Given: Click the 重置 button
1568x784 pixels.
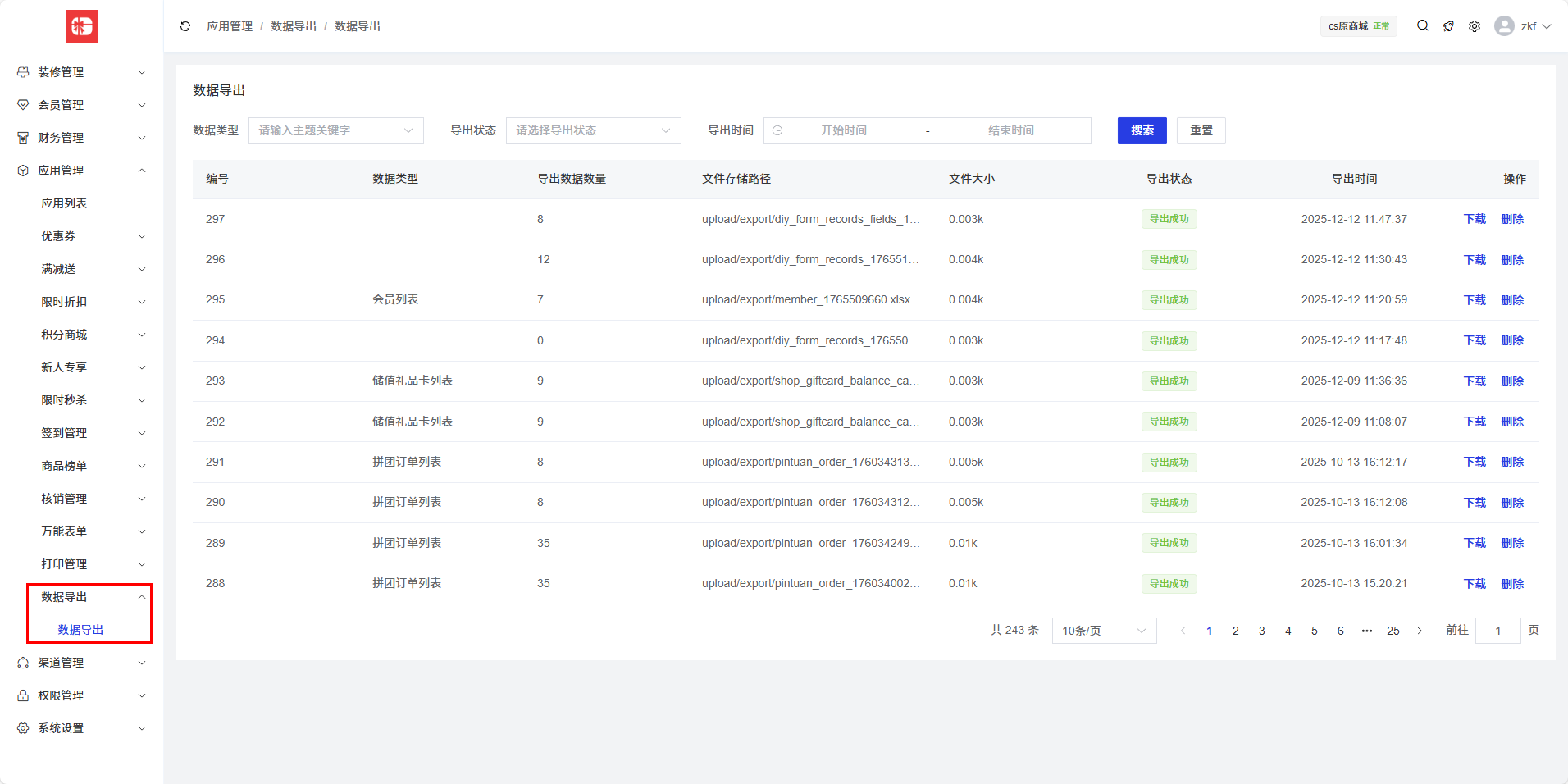Looking at the screenshot, I should [x=1201, y=130].
